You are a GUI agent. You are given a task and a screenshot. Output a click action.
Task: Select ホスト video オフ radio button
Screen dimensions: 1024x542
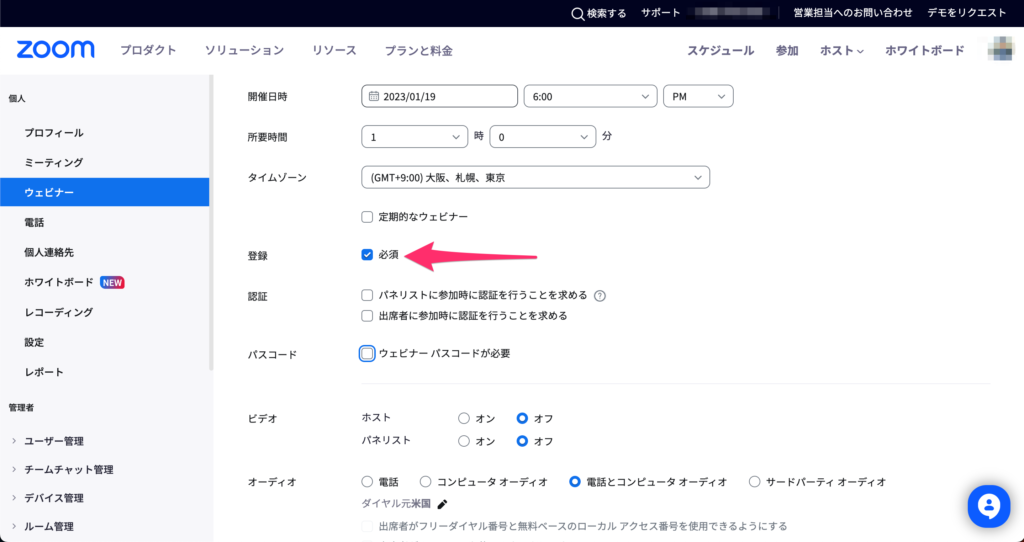click(x=522, y=419)
